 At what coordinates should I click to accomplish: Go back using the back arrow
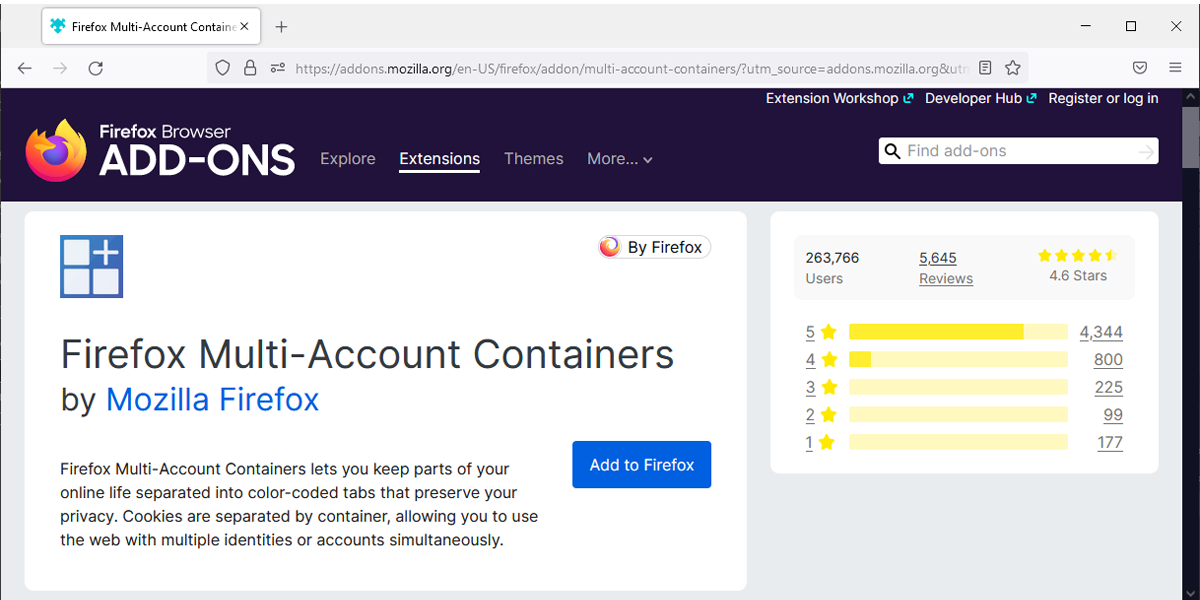click(x=25, y=68)
